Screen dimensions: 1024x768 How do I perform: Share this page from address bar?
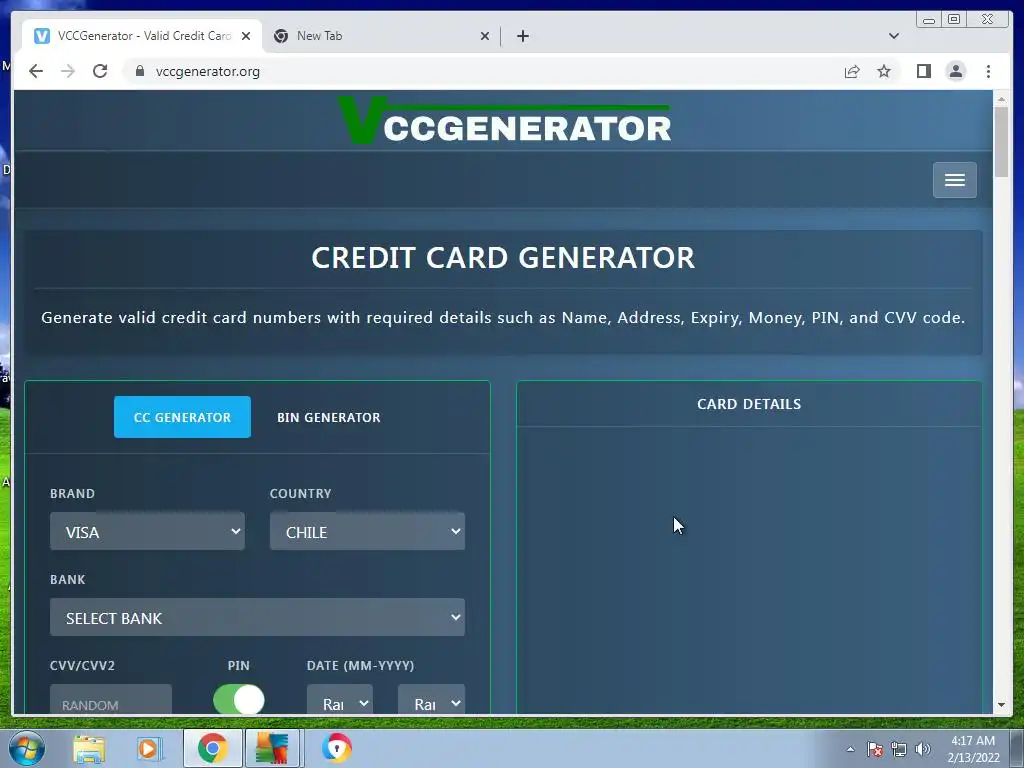pyautogui.click(x=852, y=71)
